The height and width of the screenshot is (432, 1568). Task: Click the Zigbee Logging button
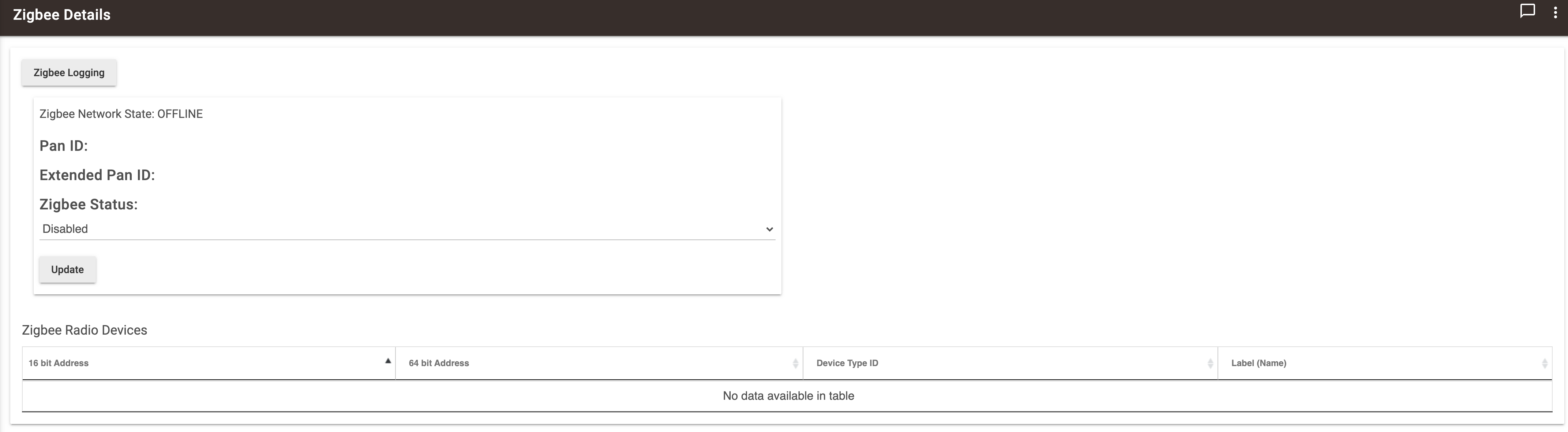pos(69,72)
